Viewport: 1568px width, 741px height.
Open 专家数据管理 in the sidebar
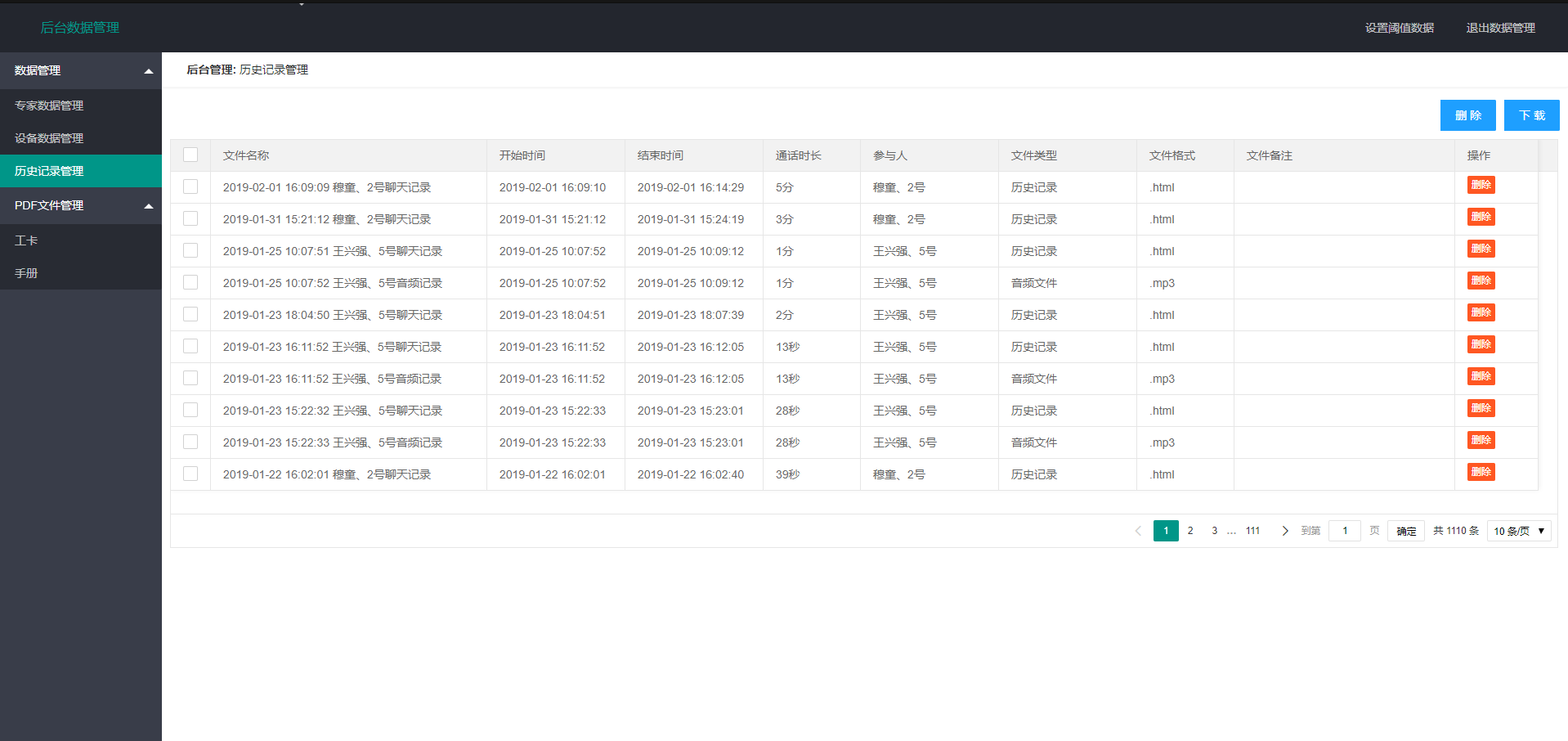[x=49, y=106]
